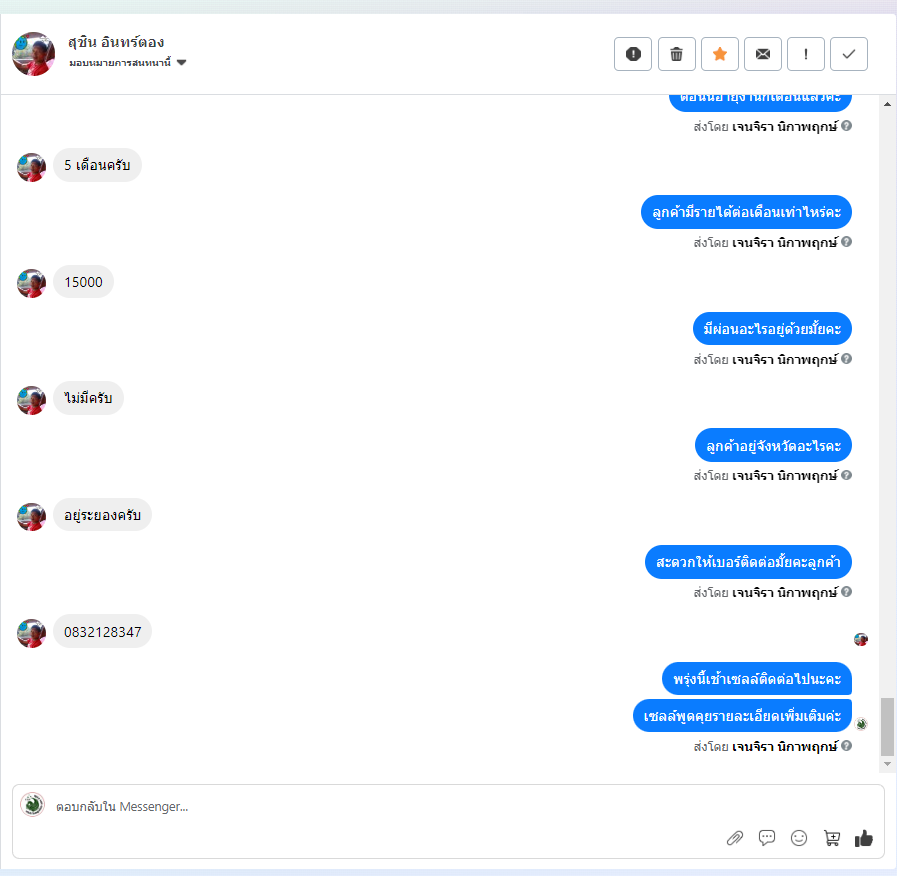Viewport: 897px width, 876px height.
Task: Mark conversation done with checkmark
Action: 849,54
